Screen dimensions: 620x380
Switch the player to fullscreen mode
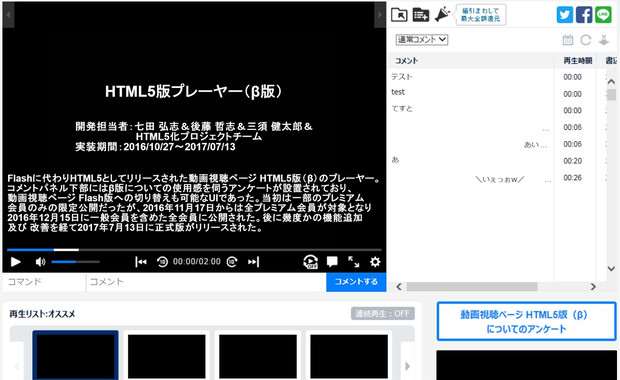(353, 262)
